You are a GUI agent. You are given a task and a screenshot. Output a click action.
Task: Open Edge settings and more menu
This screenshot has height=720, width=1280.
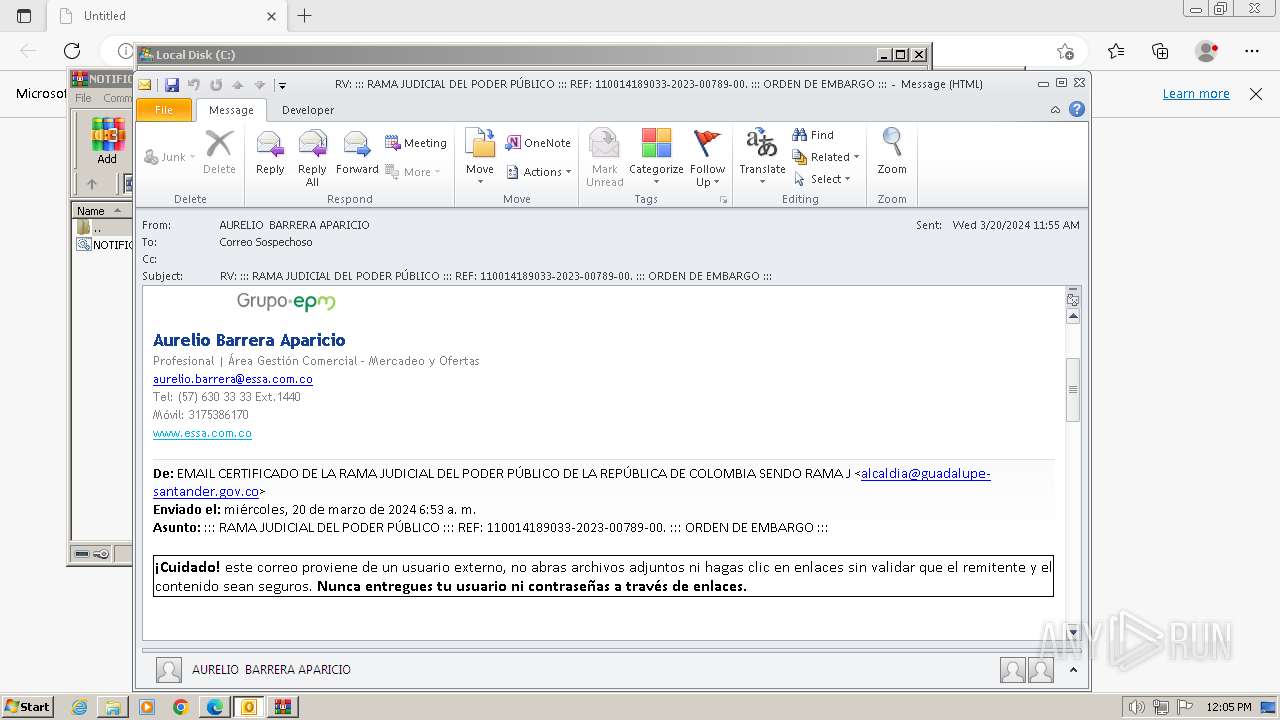tap(1252, 51)
